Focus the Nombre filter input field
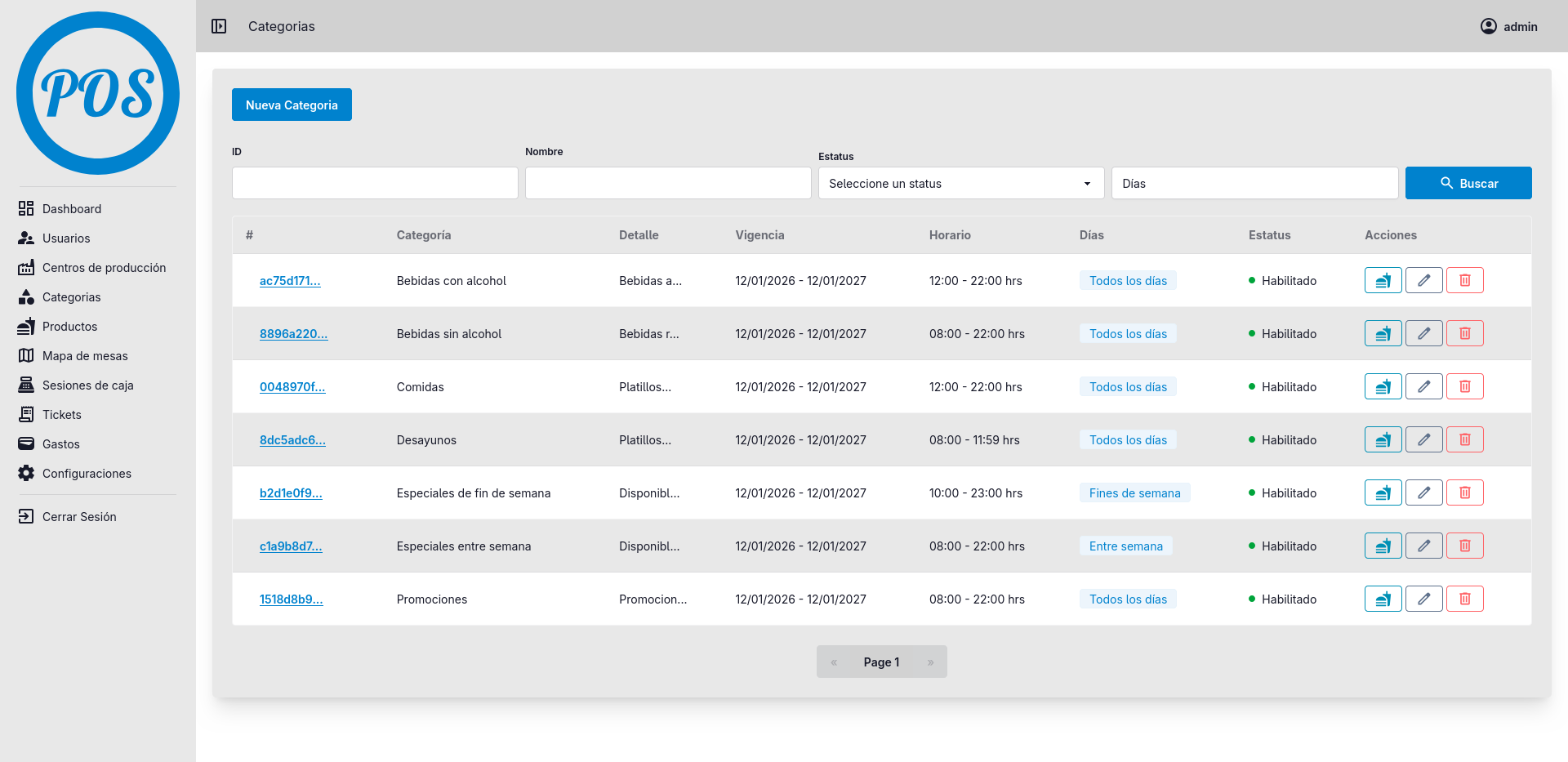Screen dimensions: 1568x762 click(667, 183)
